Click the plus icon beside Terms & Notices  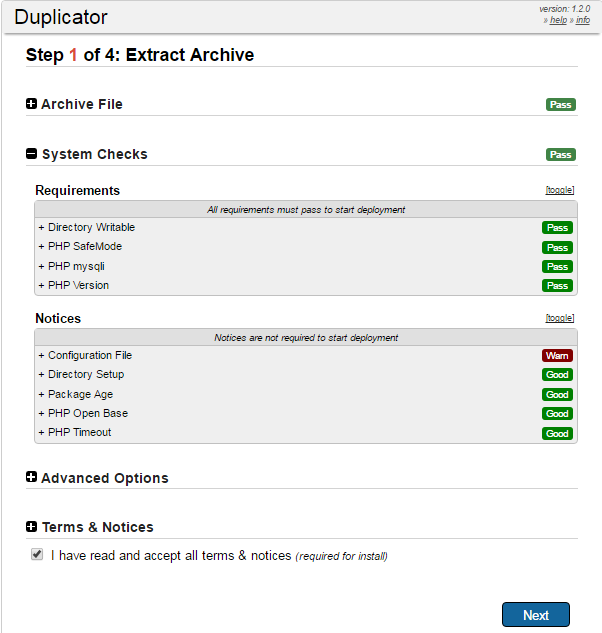31,527
